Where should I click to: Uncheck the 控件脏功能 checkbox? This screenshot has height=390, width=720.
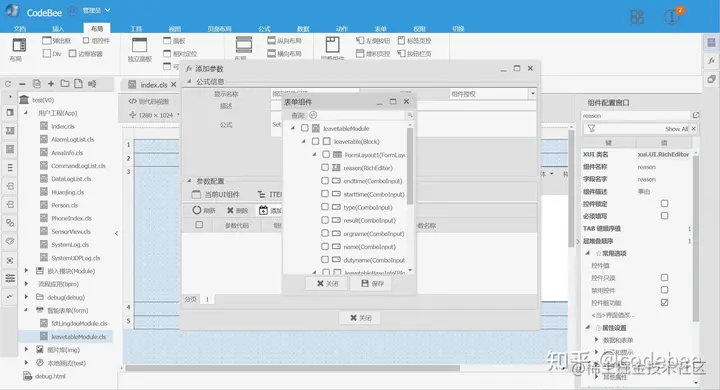(x=664, y=302)
